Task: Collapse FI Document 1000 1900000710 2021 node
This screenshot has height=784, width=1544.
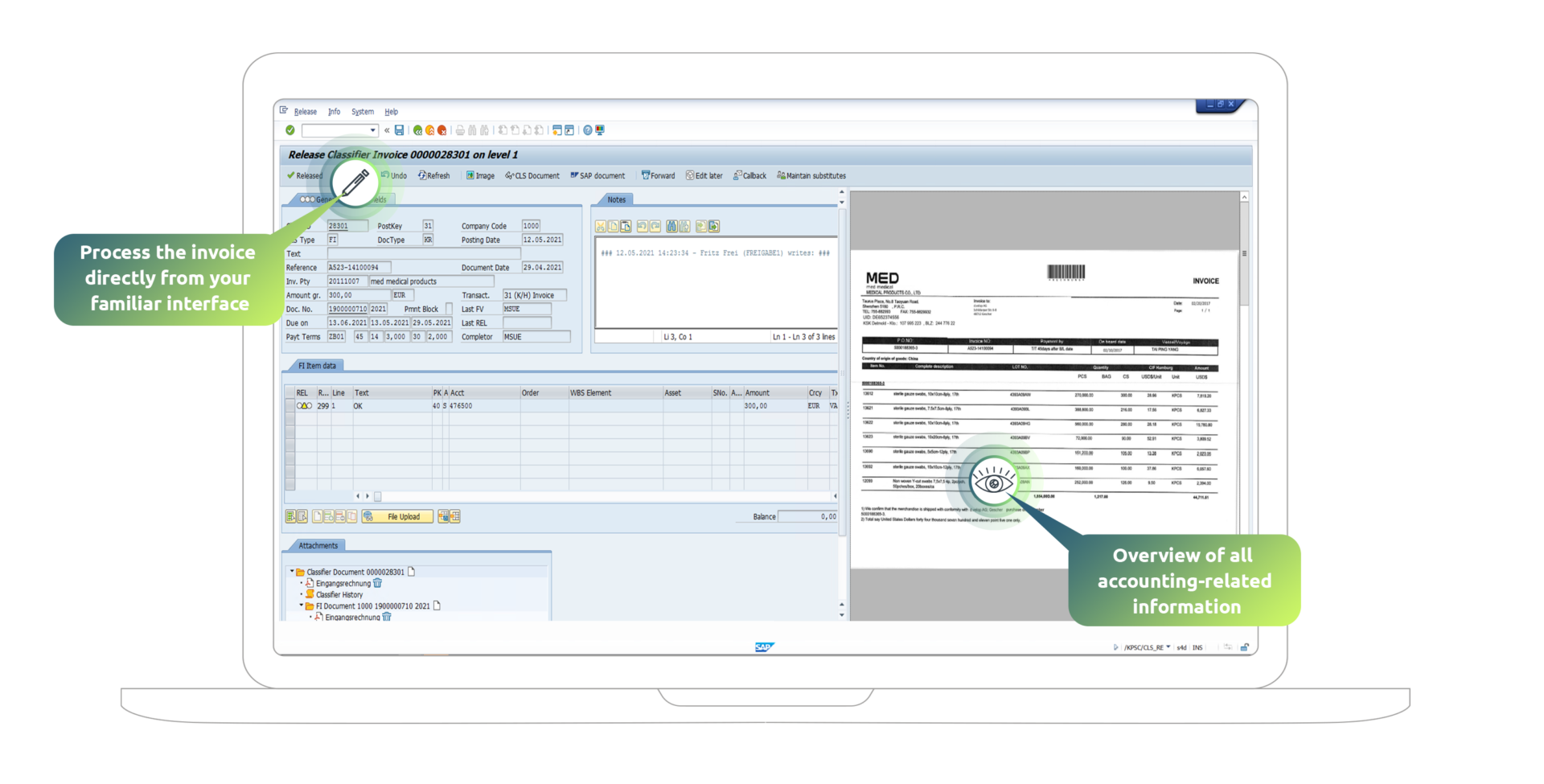Action: click(302, 605)
